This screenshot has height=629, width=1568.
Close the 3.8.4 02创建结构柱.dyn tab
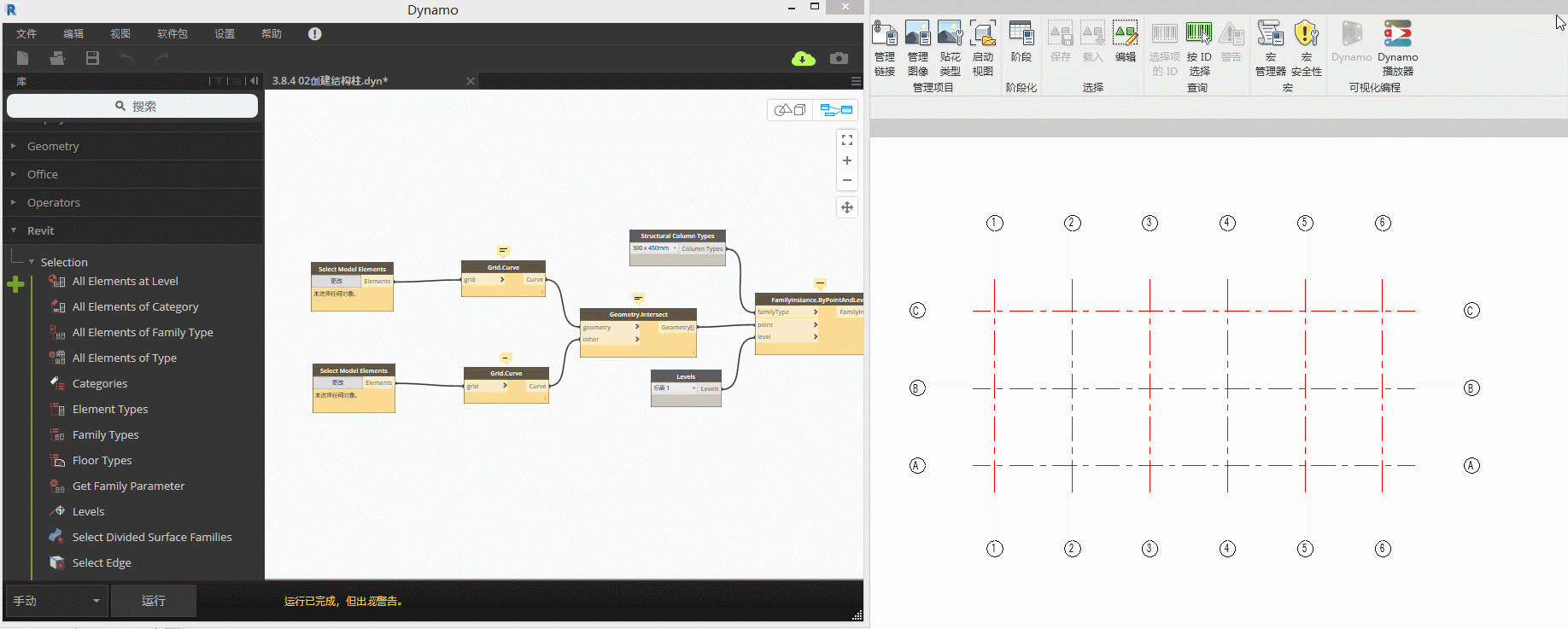click(x=470, y=81)
